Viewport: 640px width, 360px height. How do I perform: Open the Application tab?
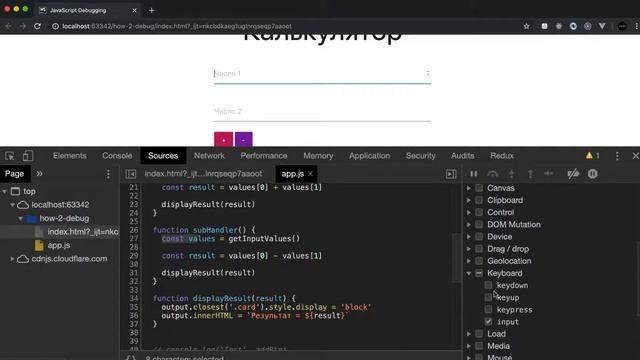pyautogui.click(x=369, y=156)
